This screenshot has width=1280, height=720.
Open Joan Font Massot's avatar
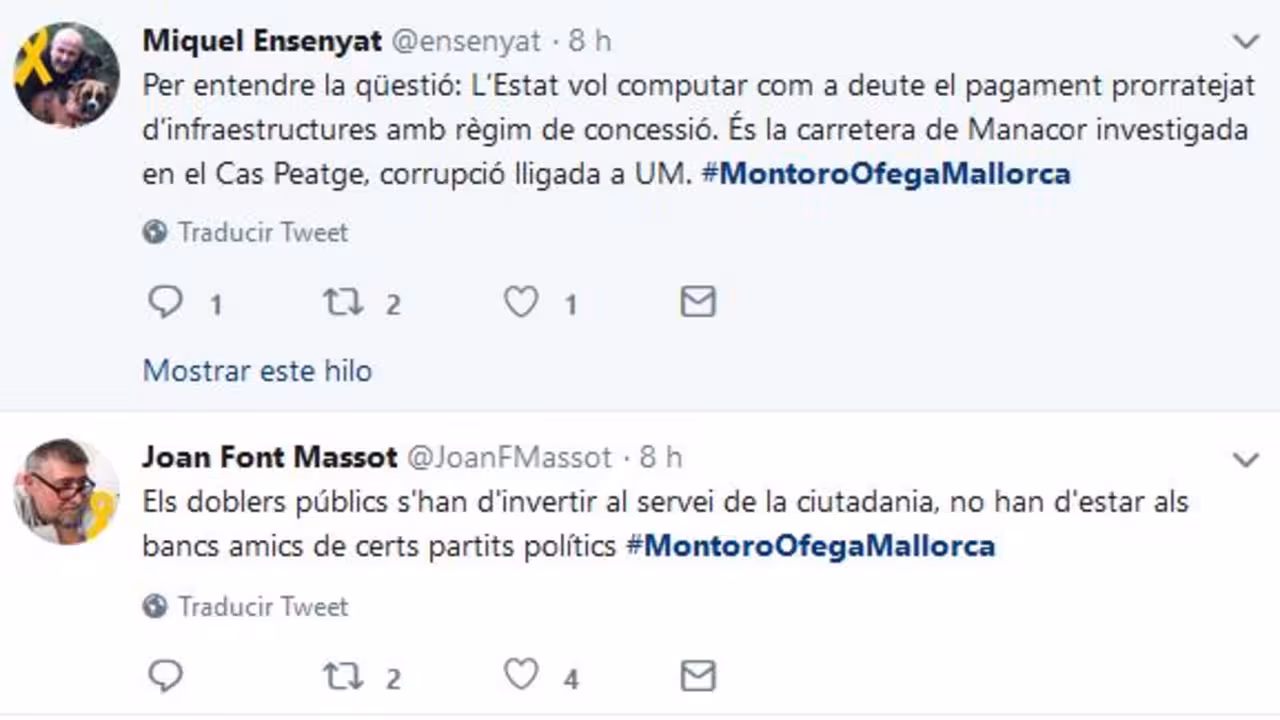tap(66, 491)
